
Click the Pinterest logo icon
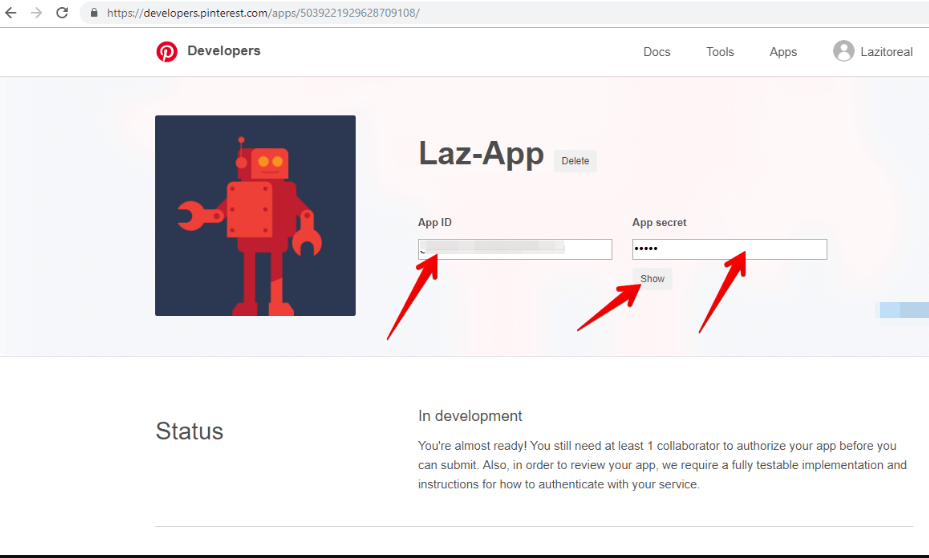coord(166,52)
